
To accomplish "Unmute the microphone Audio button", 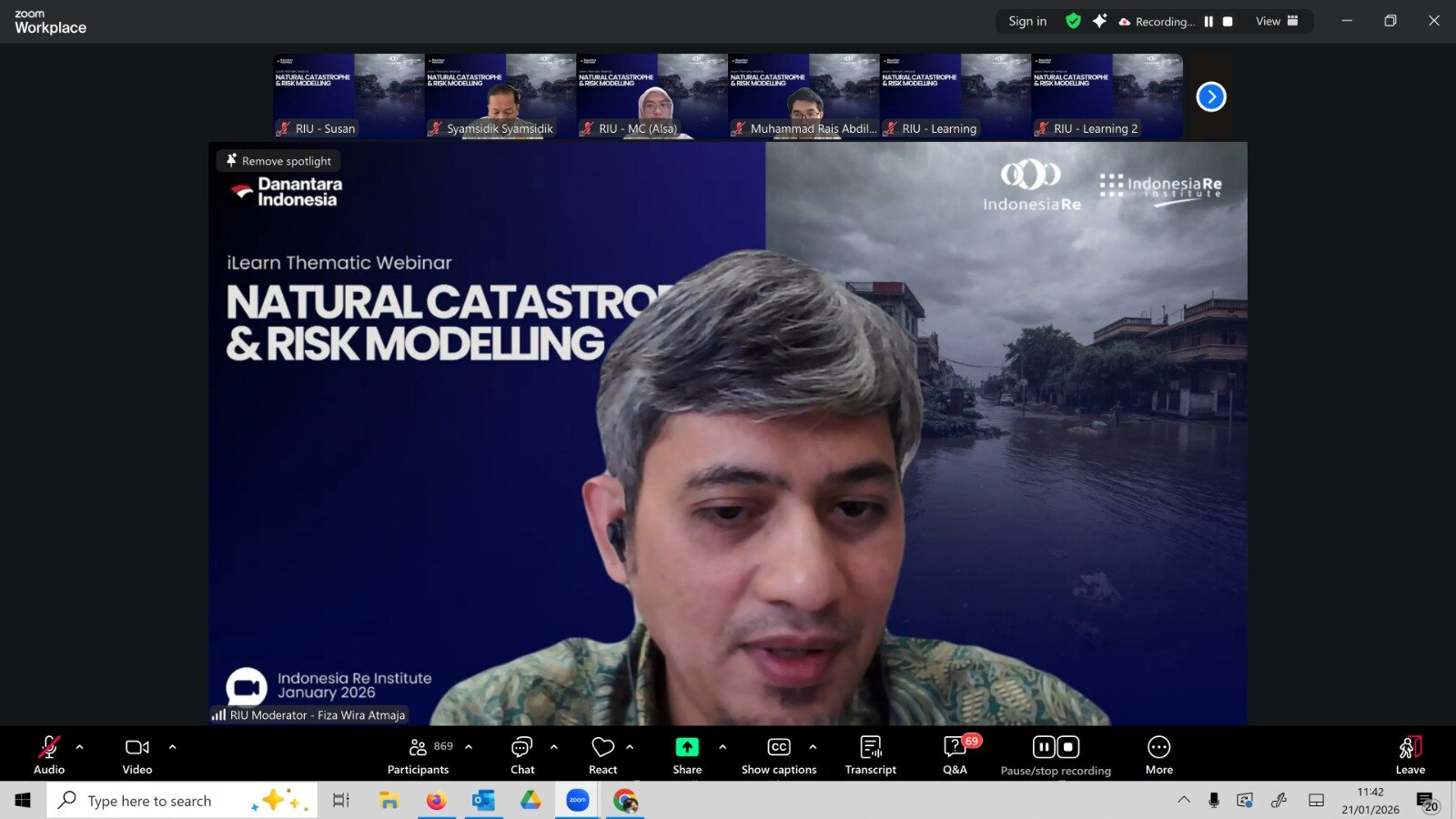I will (x=49, y=755).
